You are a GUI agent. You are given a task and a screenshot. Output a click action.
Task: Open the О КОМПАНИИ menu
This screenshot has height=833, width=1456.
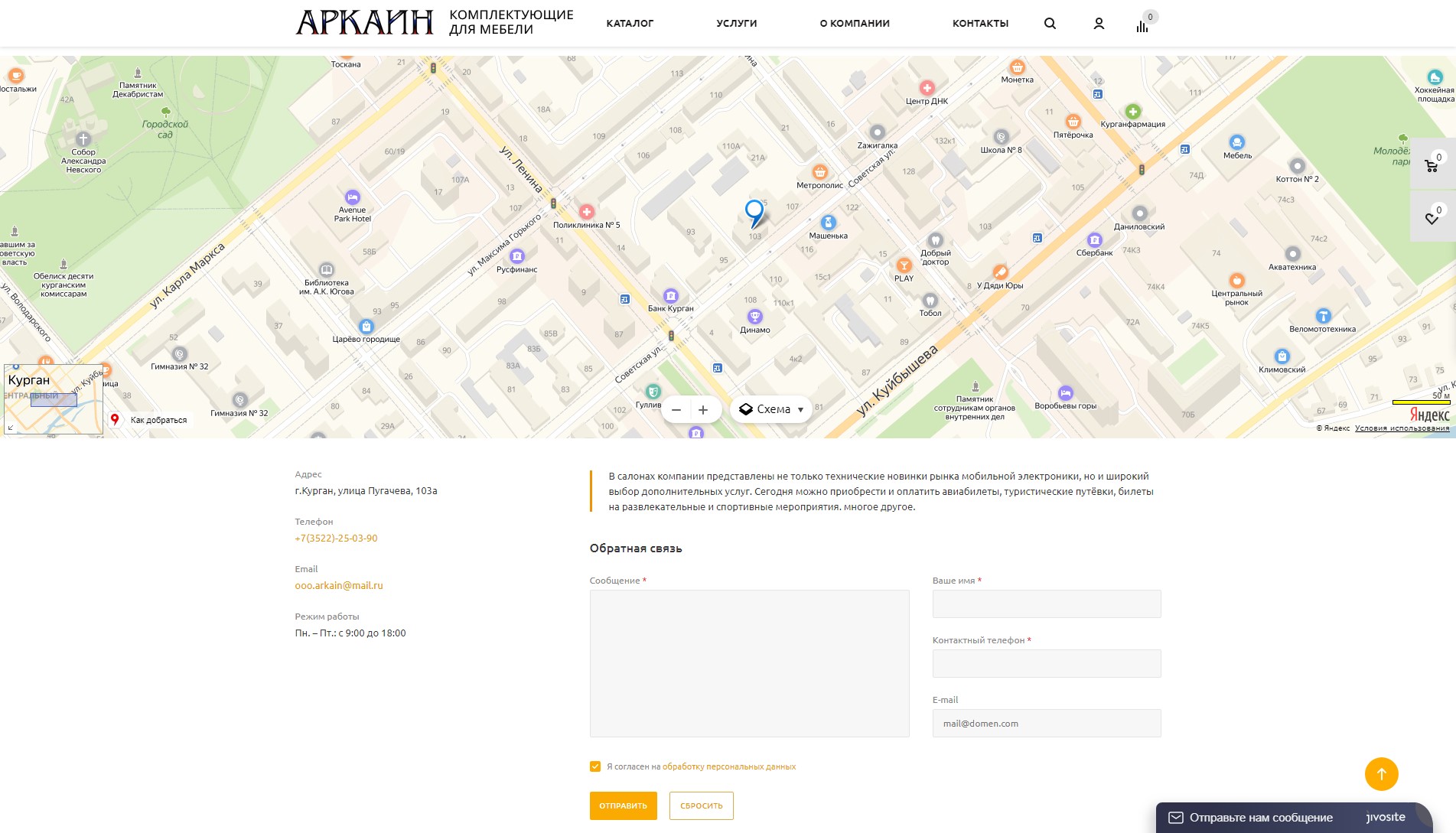[x=855, y=24]
